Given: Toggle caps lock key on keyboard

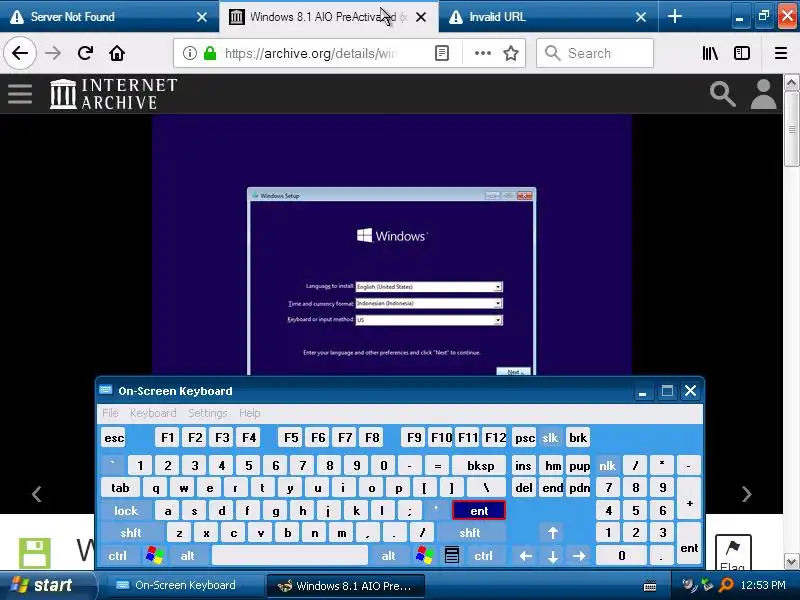Looking at the screenshot, I should [126, 510].
